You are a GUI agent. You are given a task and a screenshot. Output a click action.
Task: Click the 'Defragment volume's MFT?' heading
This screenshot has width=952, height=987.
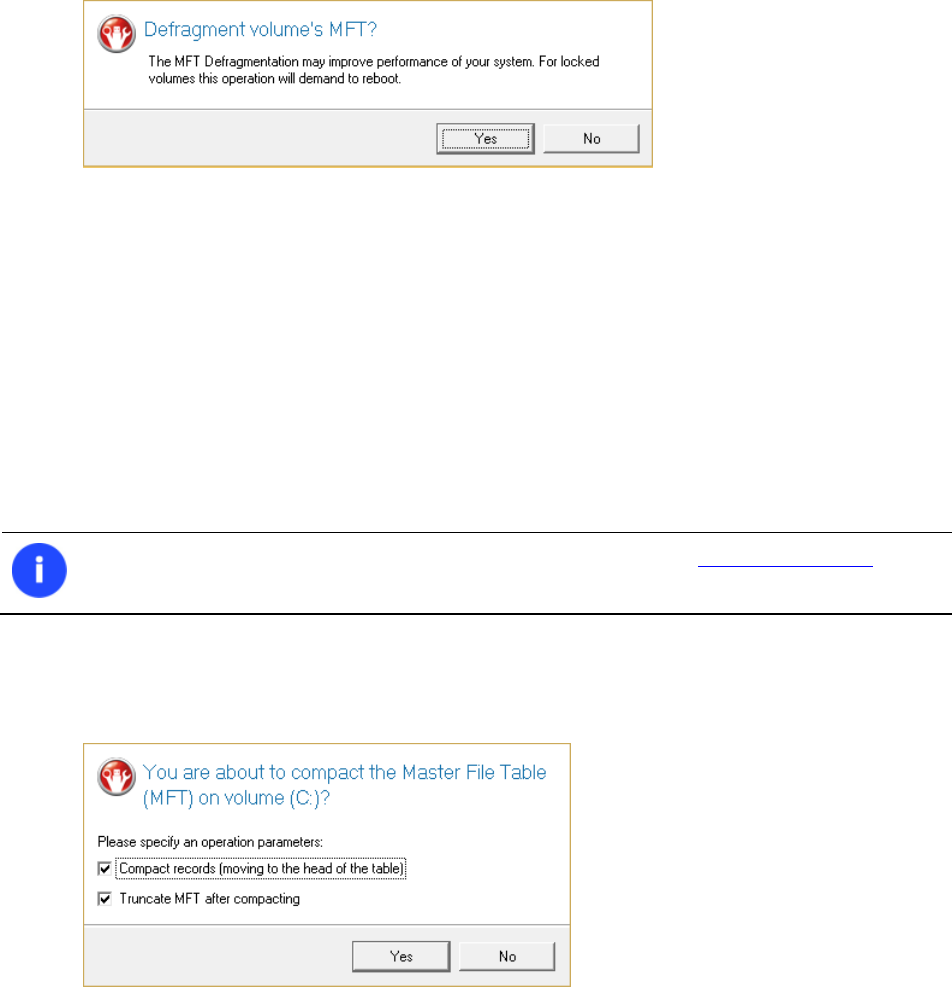point(260,30)
